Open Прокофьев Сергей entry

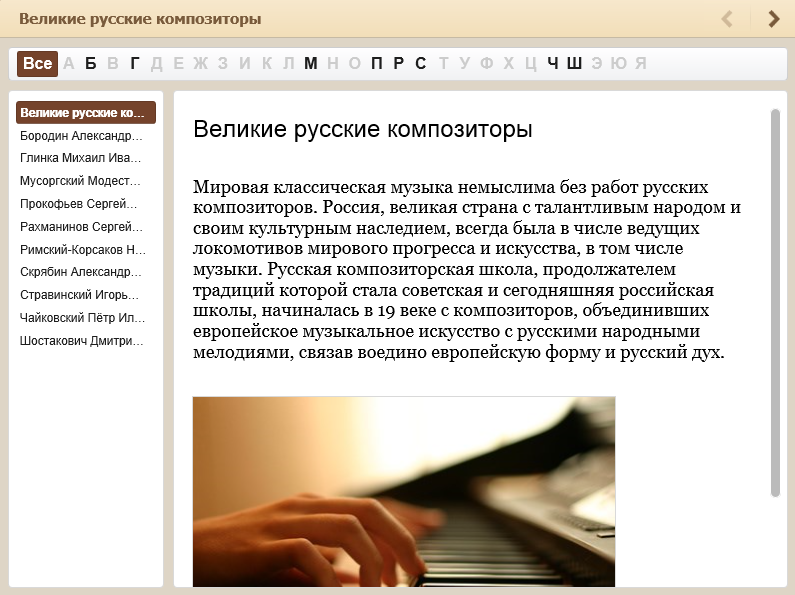coord(79,204)
